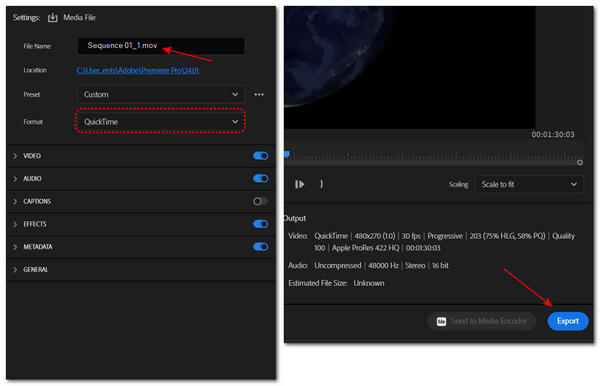Click the Estimated File Size Unknown text
This screenshot has width=600, height=386.
point(336,283)
